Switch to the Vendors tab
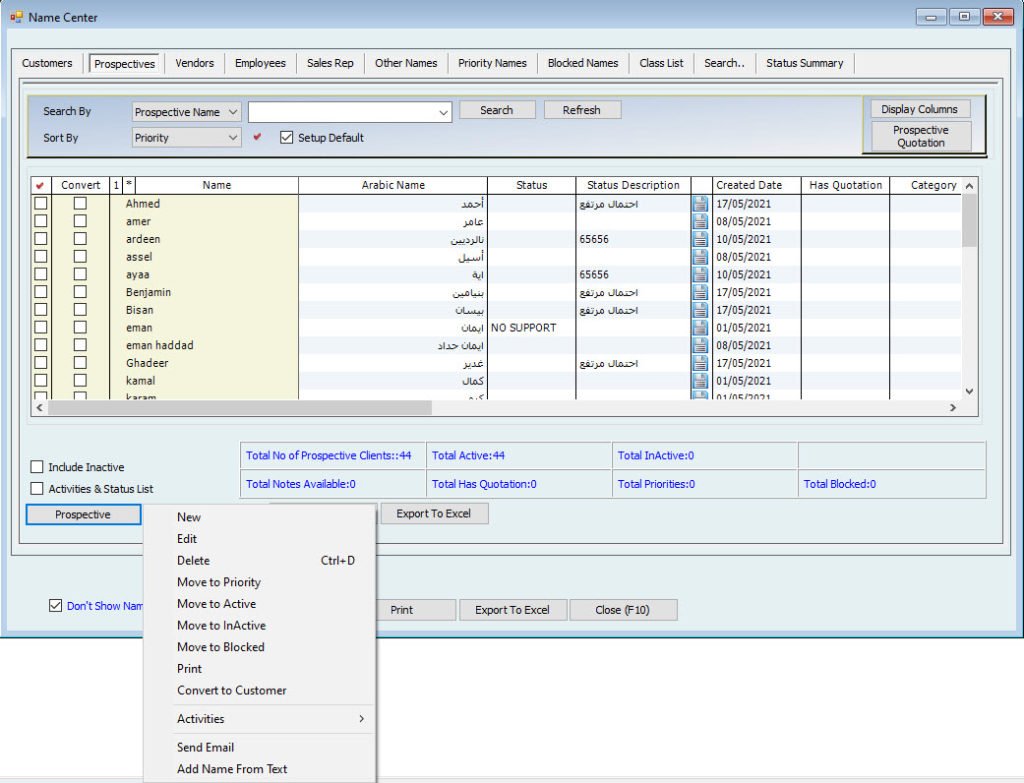1024x783 pixels. pos(194,63)
